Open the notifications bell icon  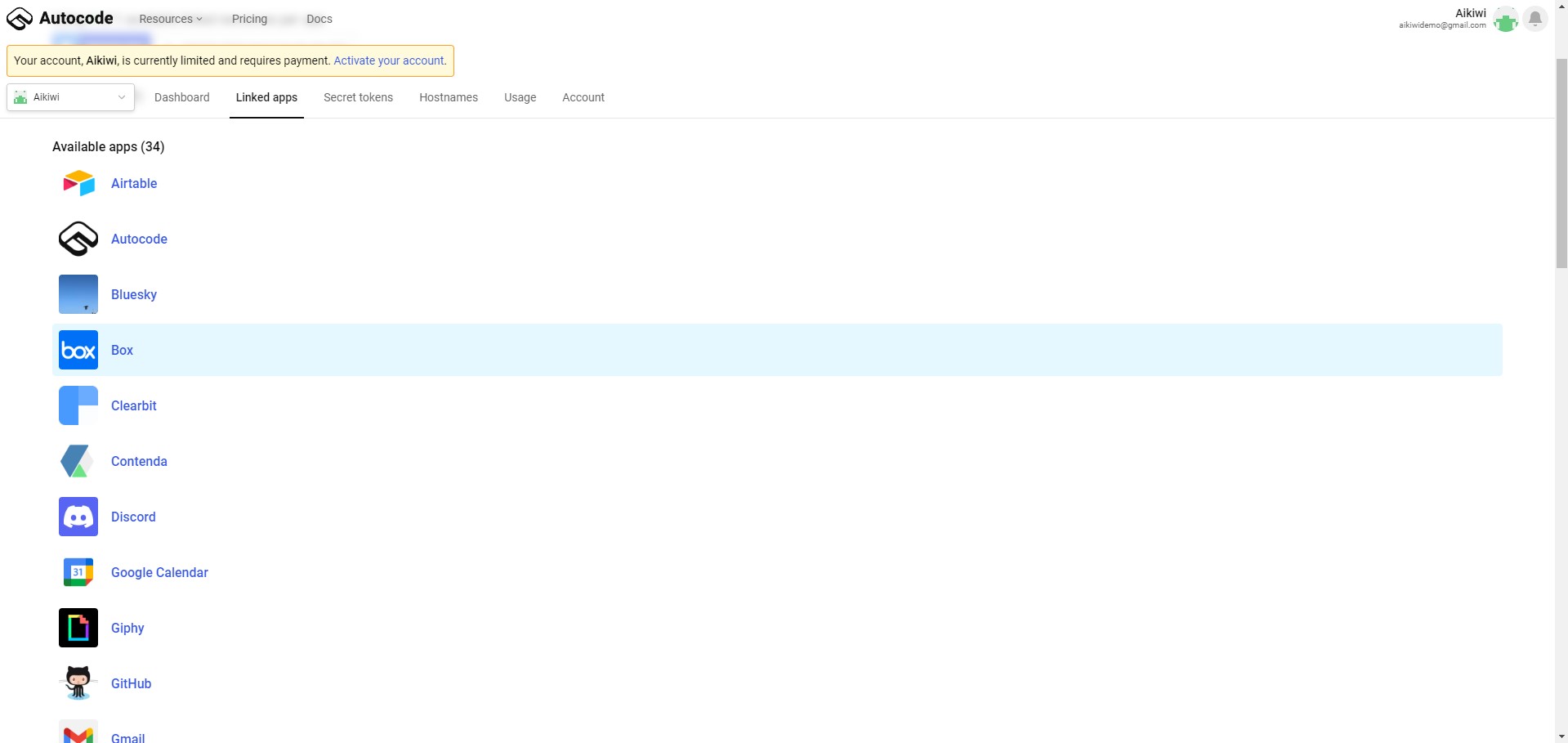tap(1535, 19)
